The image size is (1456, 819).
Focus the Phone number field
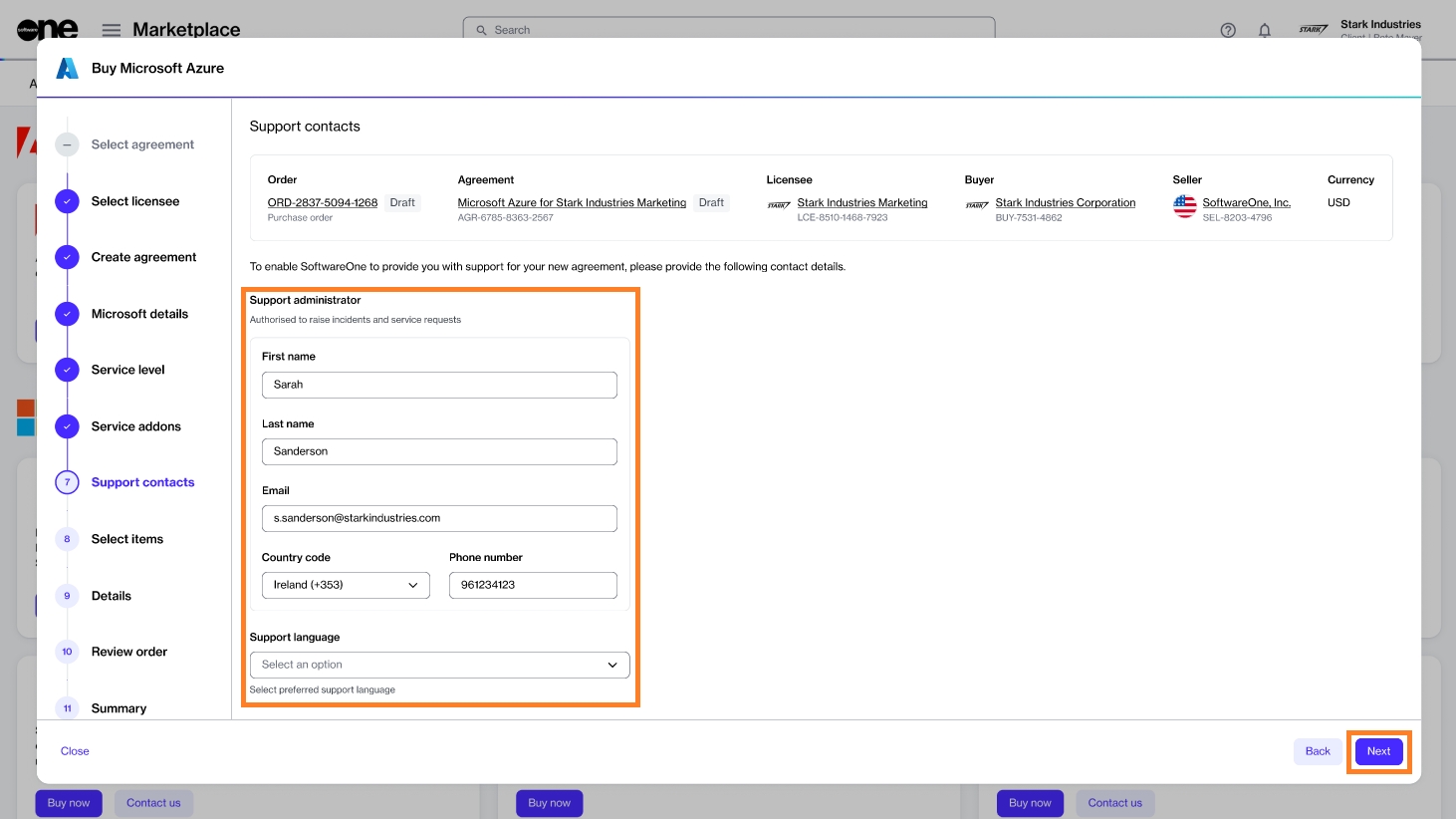[x=533, y=585]
